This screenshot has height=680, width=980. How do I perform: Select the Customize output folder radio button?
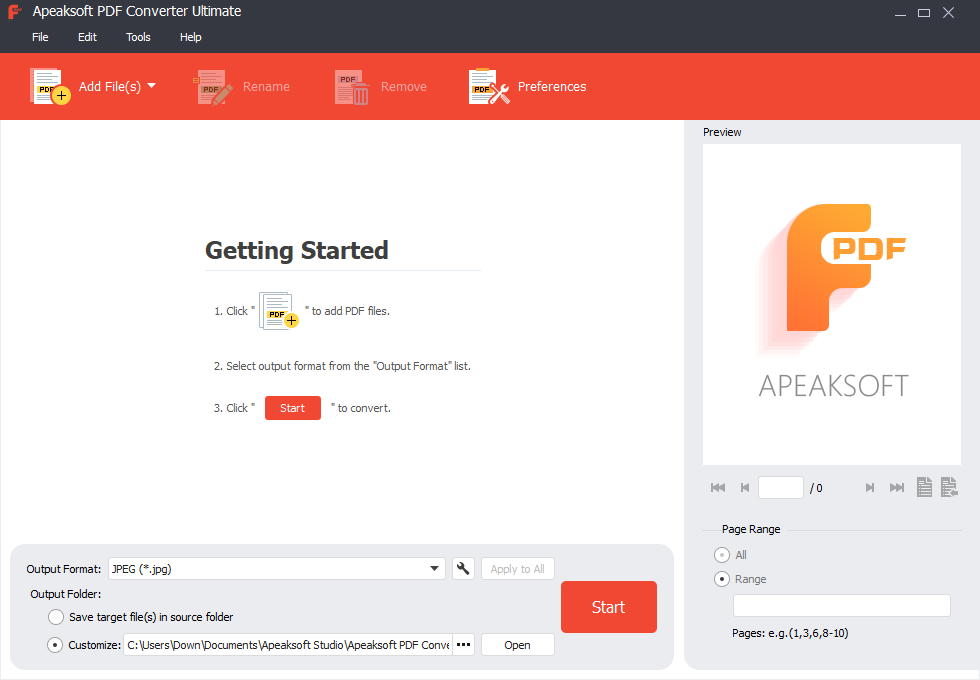[55, 645]
